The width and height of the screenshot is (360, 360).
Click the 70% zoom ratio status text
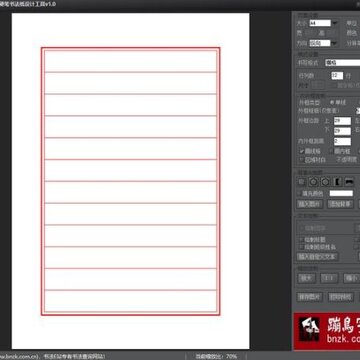pyautogui.click(x=217, y=356)
